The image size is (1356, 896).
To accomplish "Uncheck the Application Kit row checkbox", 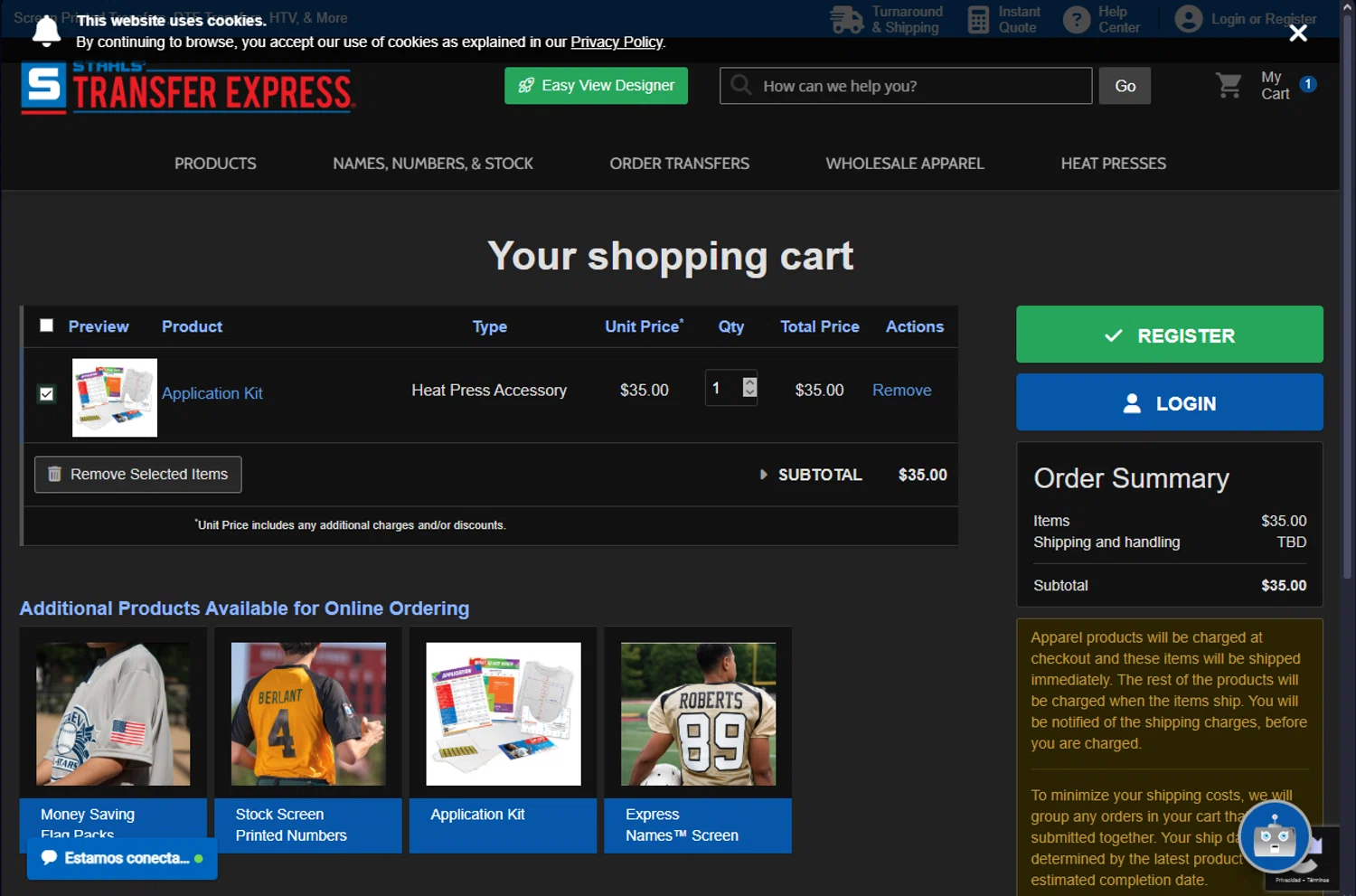I will tap(46, 394).
